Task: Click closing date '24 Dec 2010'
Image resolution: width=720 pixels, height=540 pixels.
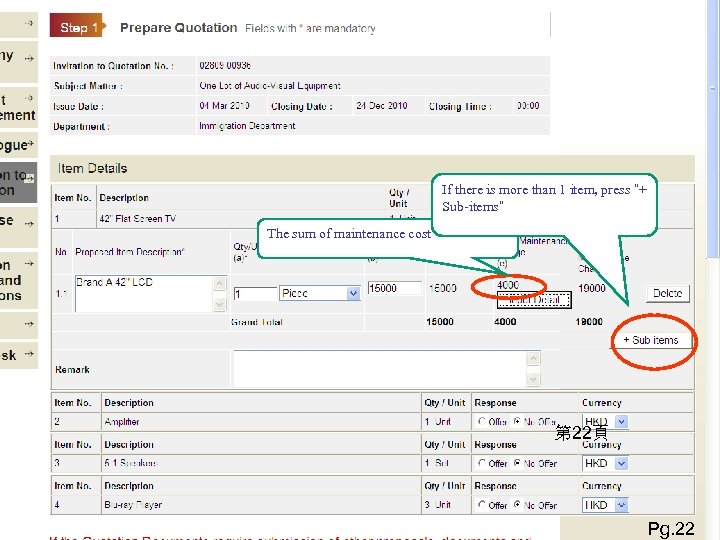Action: [x=382, y=106]
